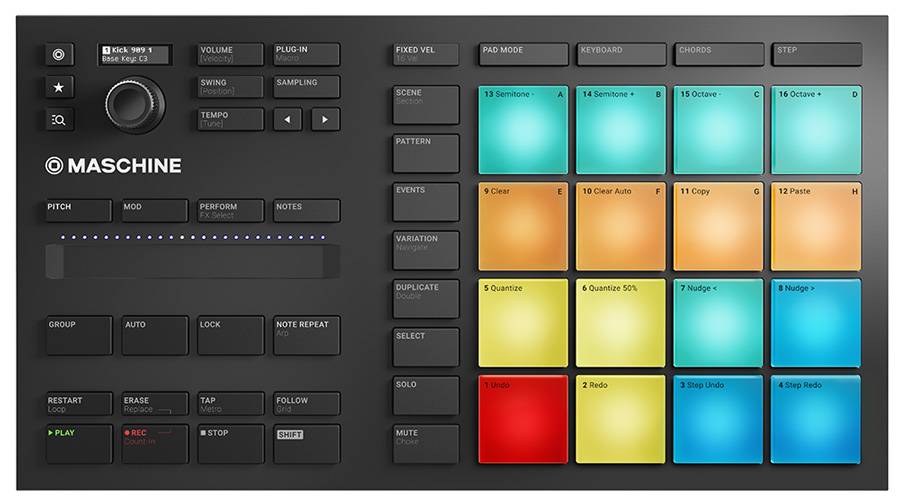Toggle the FOLLOW button
The width and height of the screenshot is (900, 502).
307,404
